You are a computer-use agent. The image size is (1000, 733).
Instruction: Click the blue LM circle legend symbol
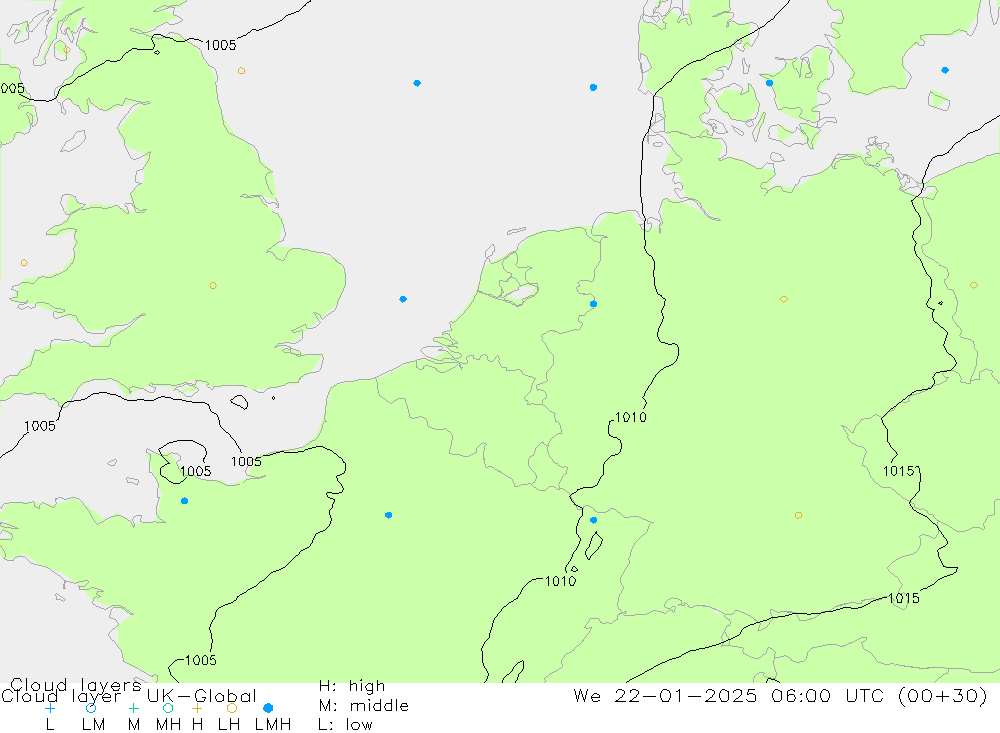click(91, 708)
